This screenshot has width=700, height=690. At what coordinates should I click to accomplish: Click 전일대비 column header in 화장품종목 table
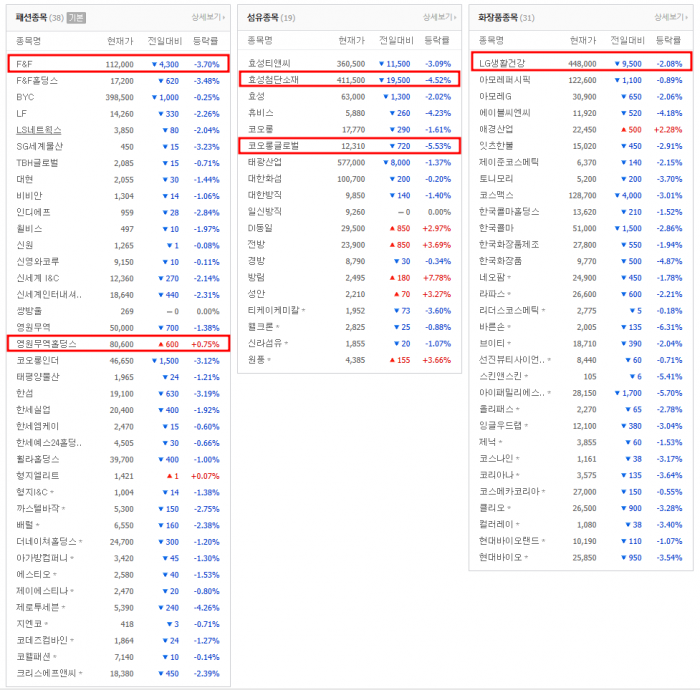coord(627,41)
